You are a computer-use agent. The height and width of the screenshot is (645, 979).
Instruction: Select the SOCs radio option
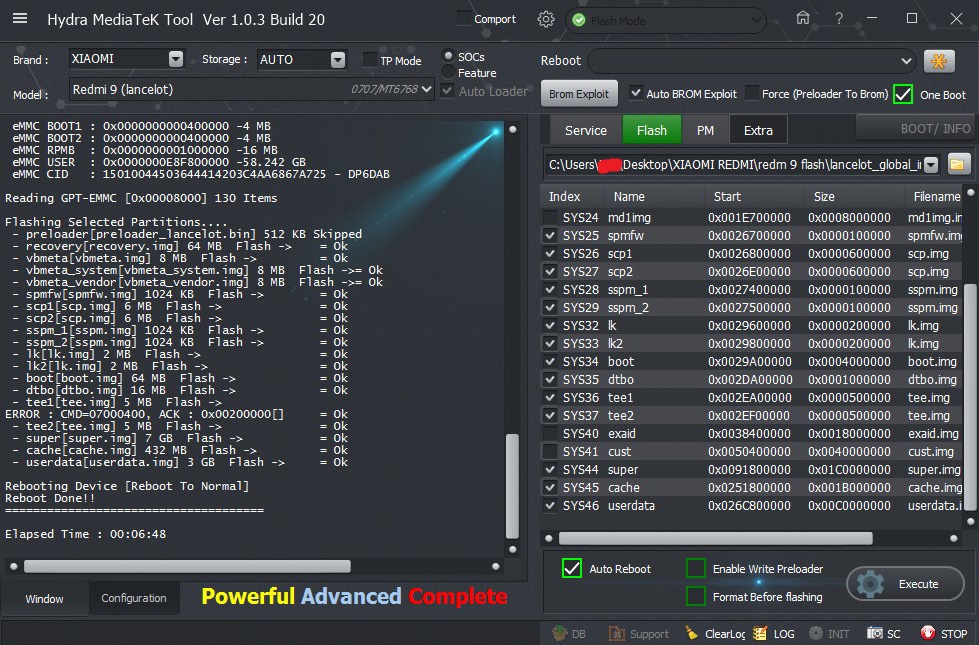point(448,56)
